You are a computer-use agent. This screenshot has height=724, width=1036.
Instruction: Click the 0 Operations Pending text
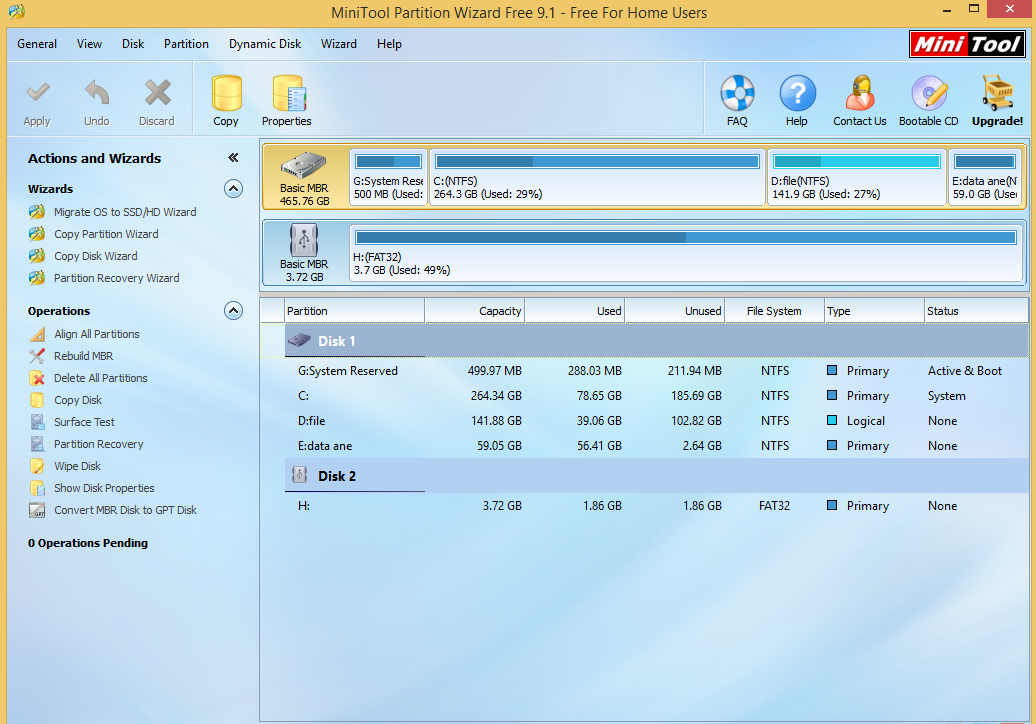[x=88, y=543]
